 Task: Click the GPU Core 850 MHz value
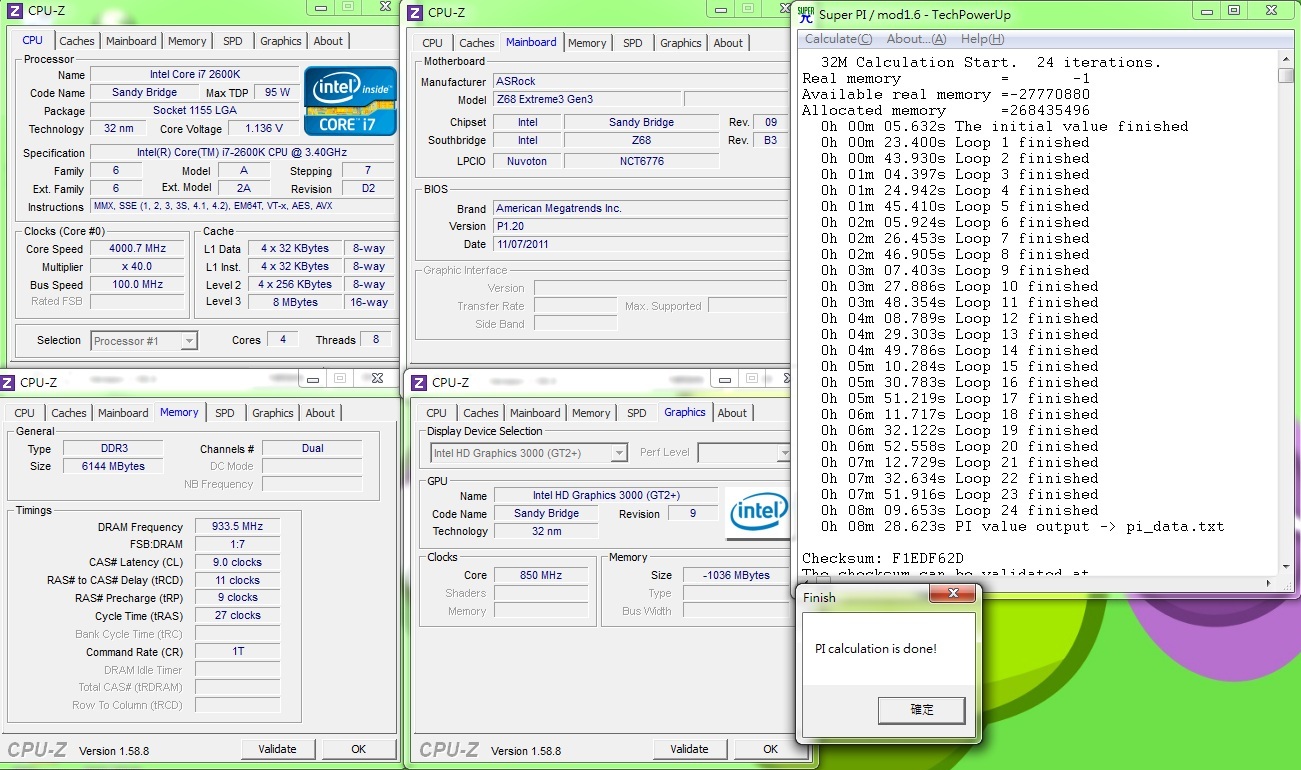[x=541, y=575]
